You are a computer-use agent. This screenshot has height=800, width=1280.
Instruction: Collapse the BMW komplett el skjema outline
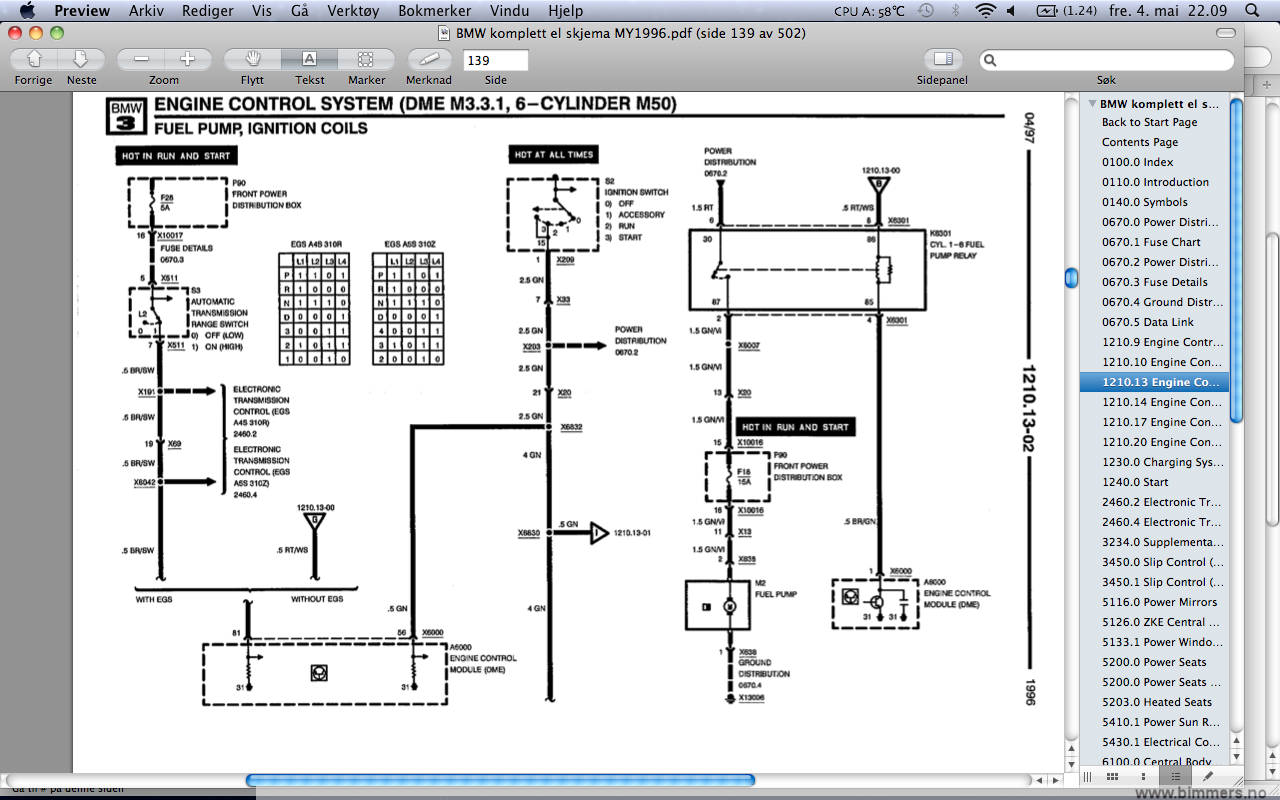pos(1092,103)
